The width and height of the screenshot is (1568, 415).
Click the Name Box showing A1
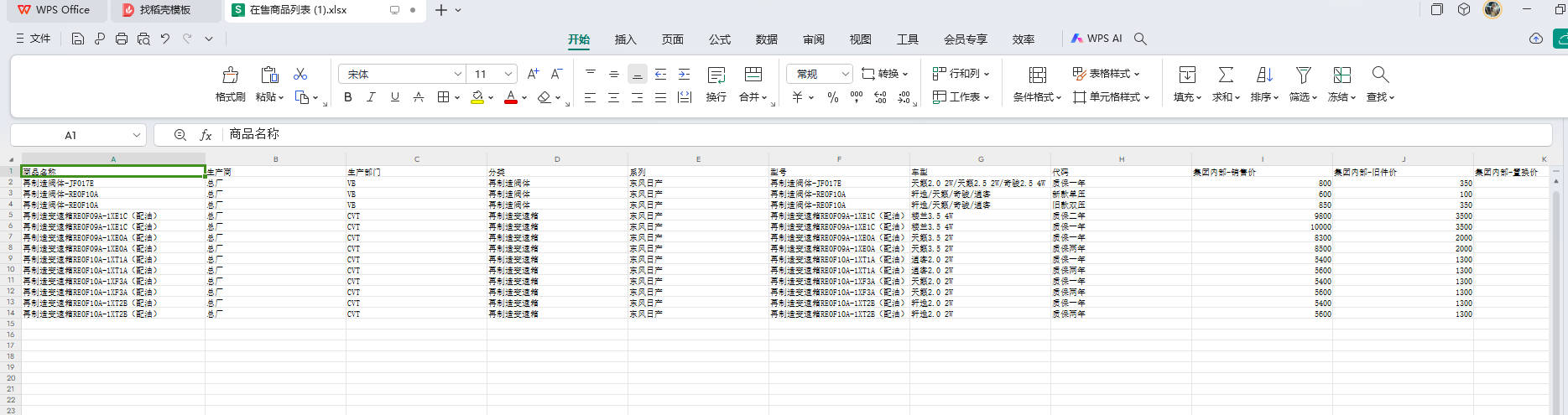[x=70, y=135]
